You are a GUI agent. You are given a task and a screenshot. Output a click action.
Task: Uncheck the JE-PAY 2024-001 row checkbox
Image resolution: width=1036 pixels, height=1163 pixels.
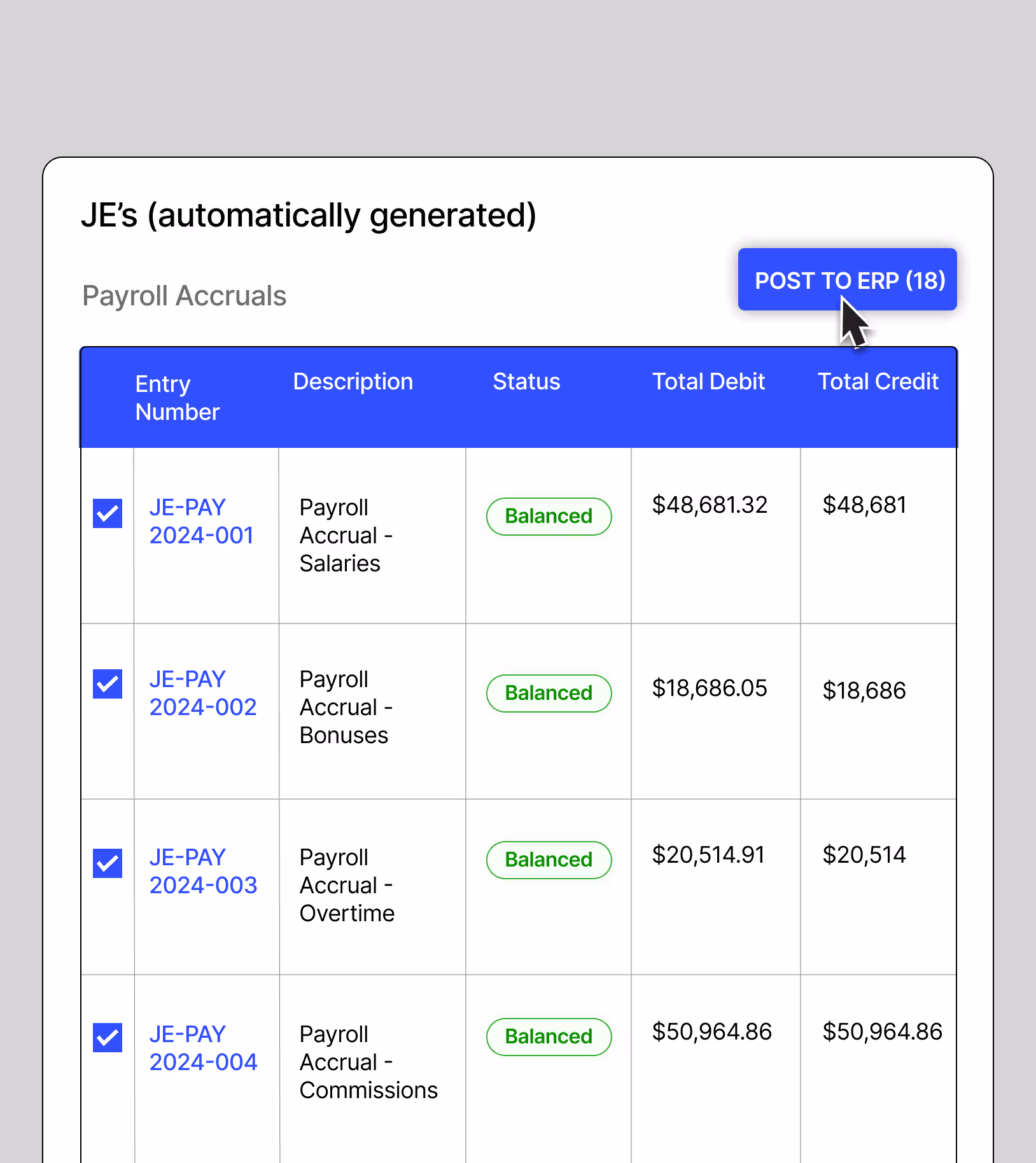coord(108,513)
